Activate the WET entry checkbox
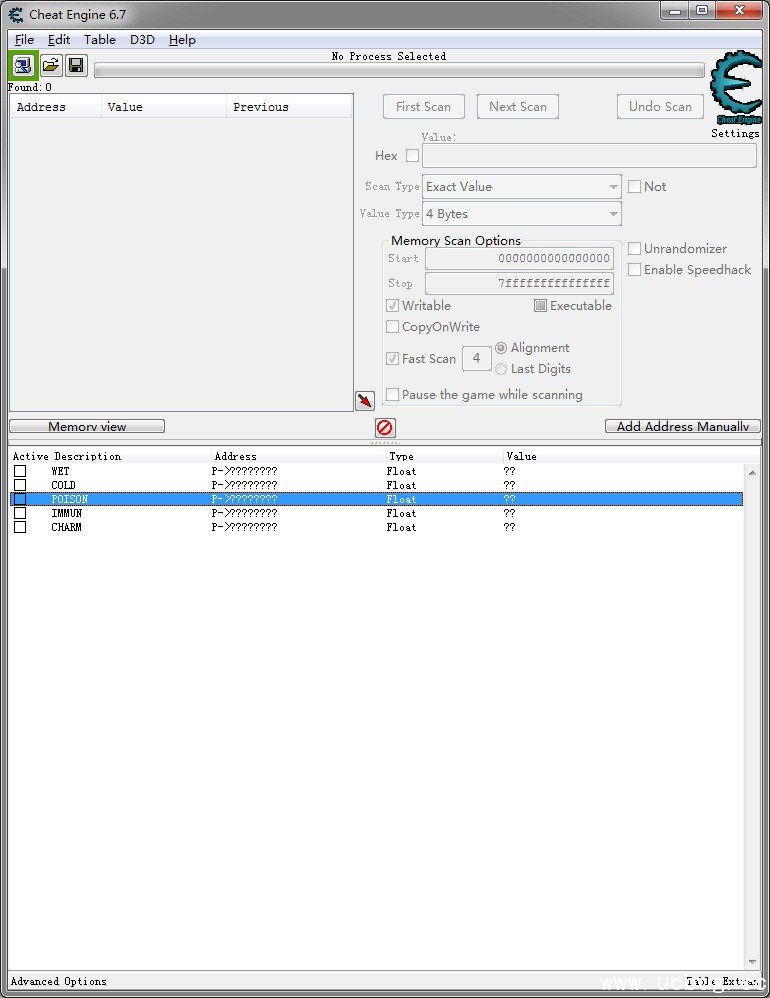This screenshot has width=770, height=998. click(x=20, y=471)
